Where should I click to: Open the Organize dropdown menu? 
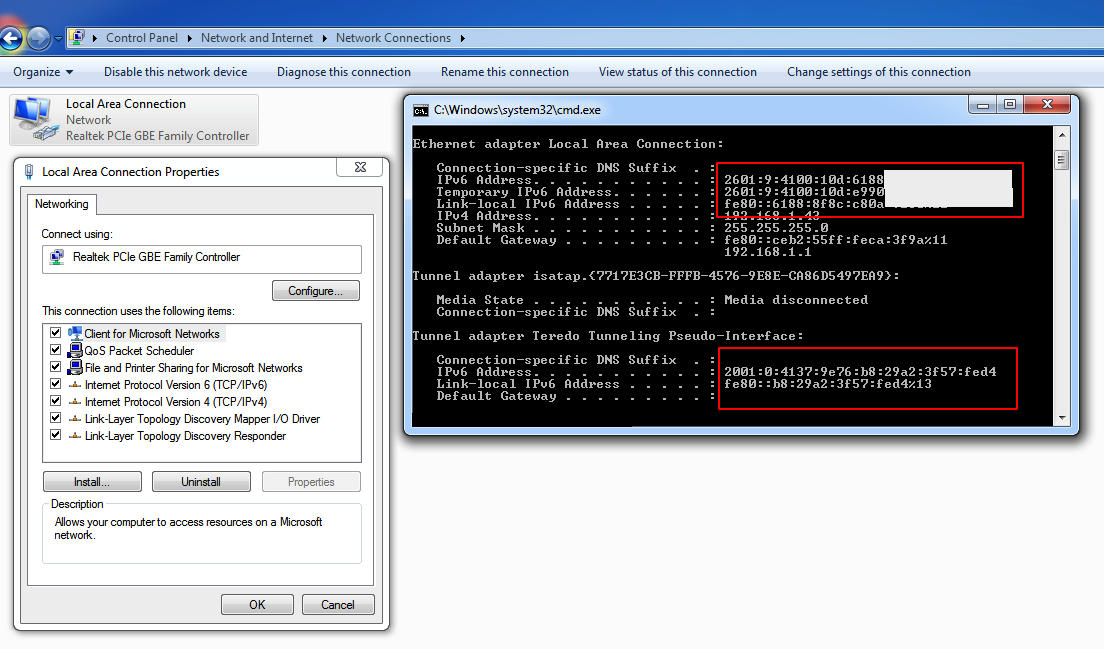(43, 72)
